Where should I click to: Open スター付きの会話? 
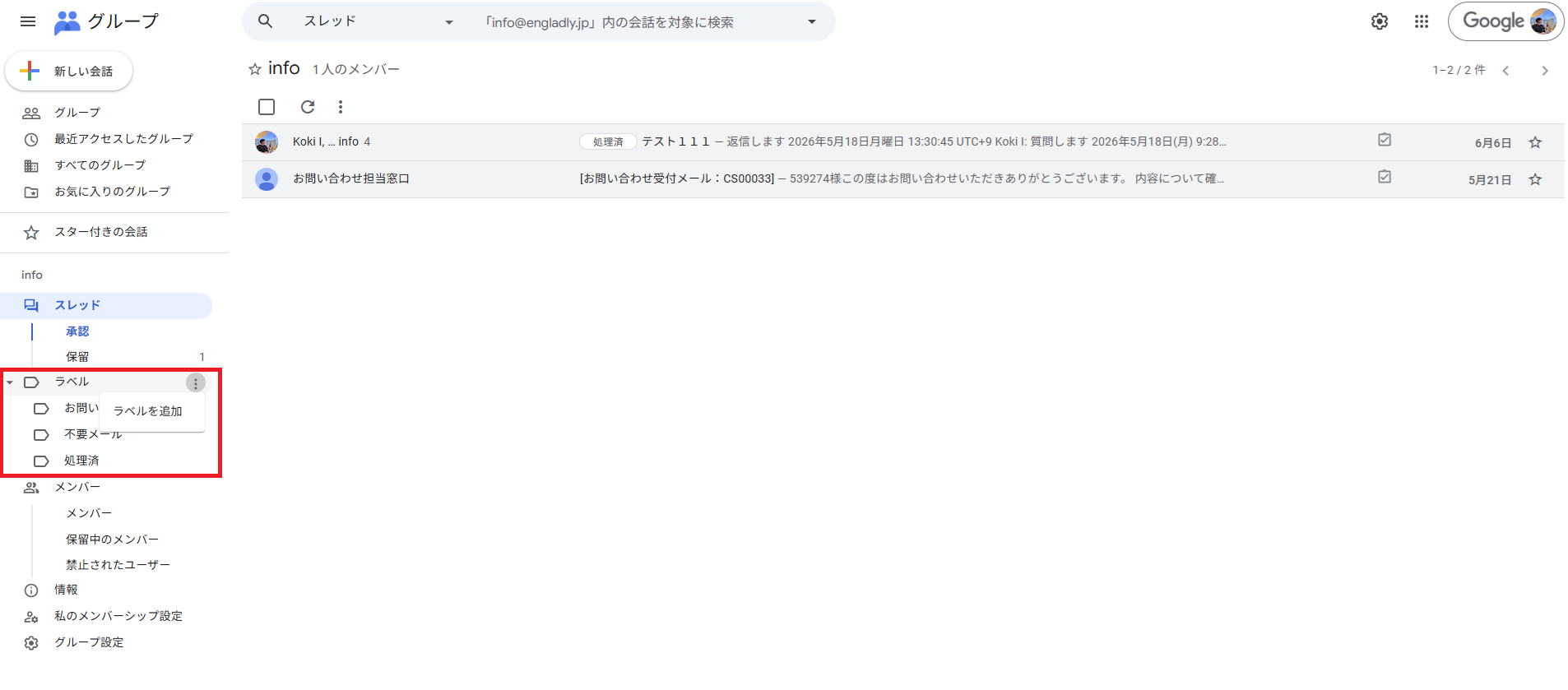(101, 232)
